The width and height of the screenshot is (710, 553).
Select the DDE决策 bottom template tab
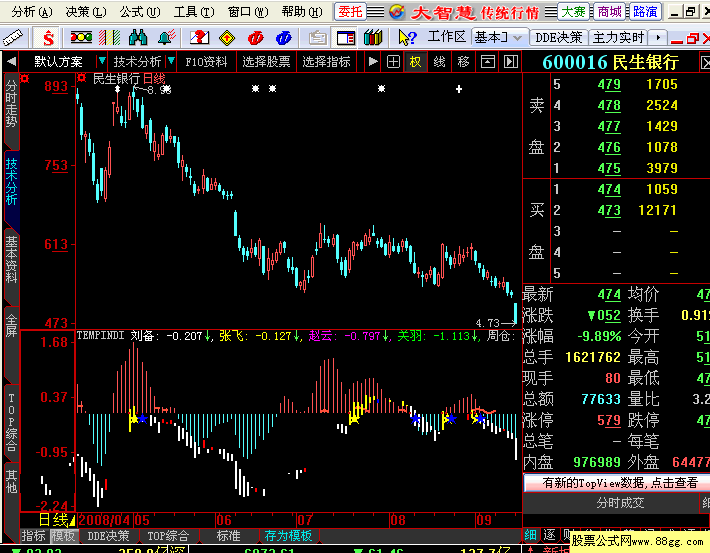(108, 536)
